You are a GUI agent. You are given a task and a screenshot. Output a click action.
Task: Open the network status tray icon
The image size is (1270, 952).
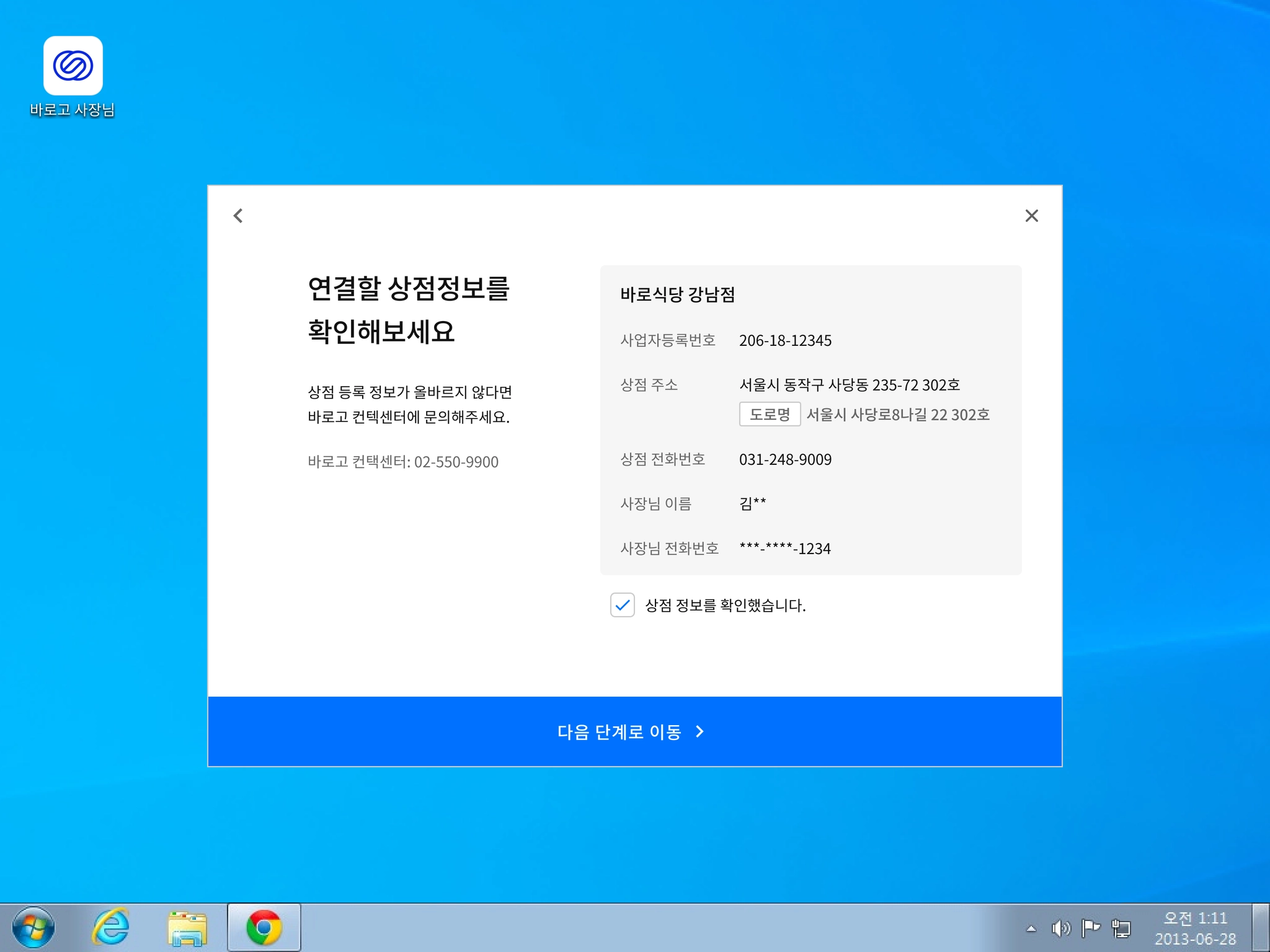coord(1121,928)
